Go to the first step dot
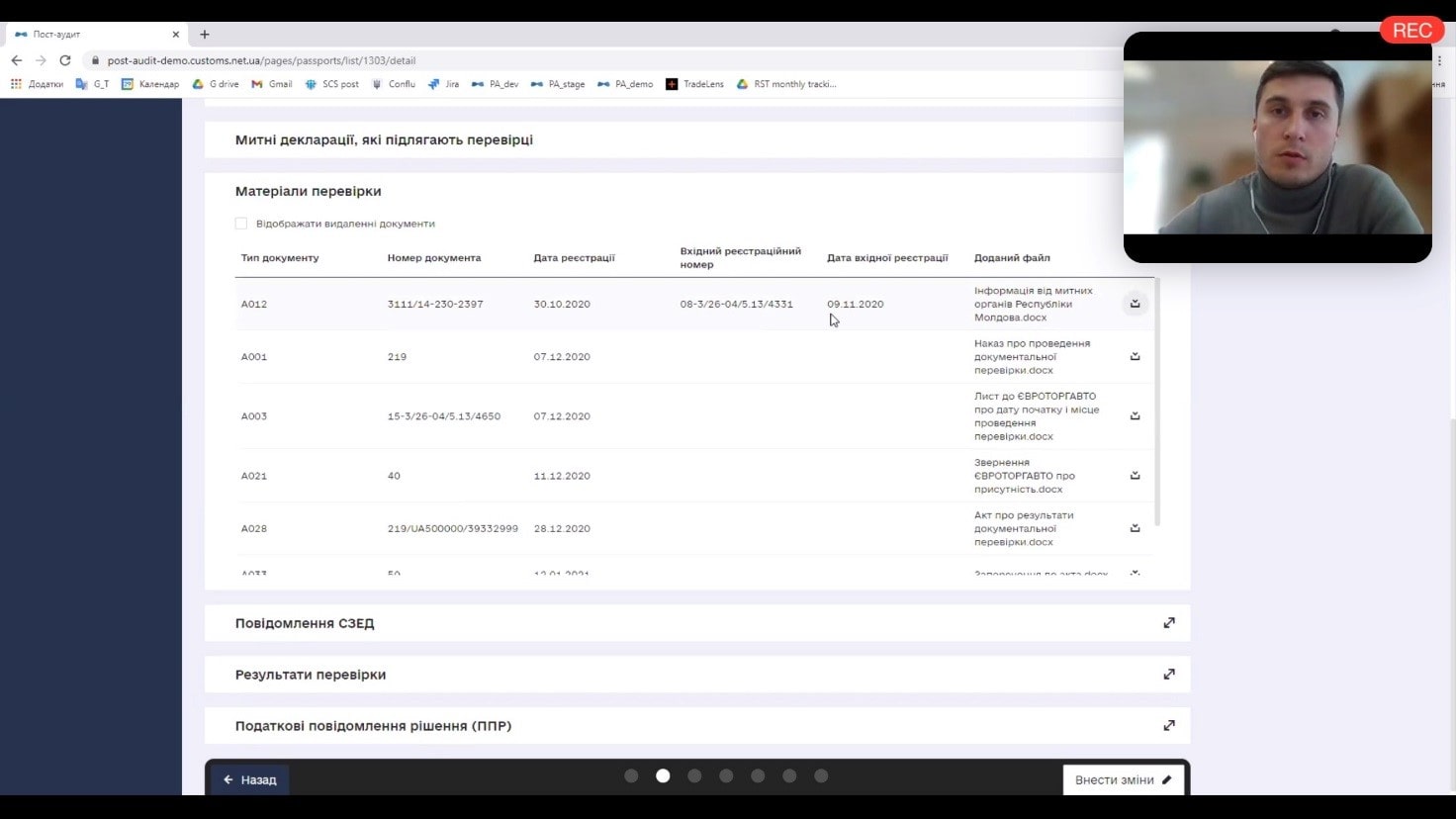 (x=631, y=776)
